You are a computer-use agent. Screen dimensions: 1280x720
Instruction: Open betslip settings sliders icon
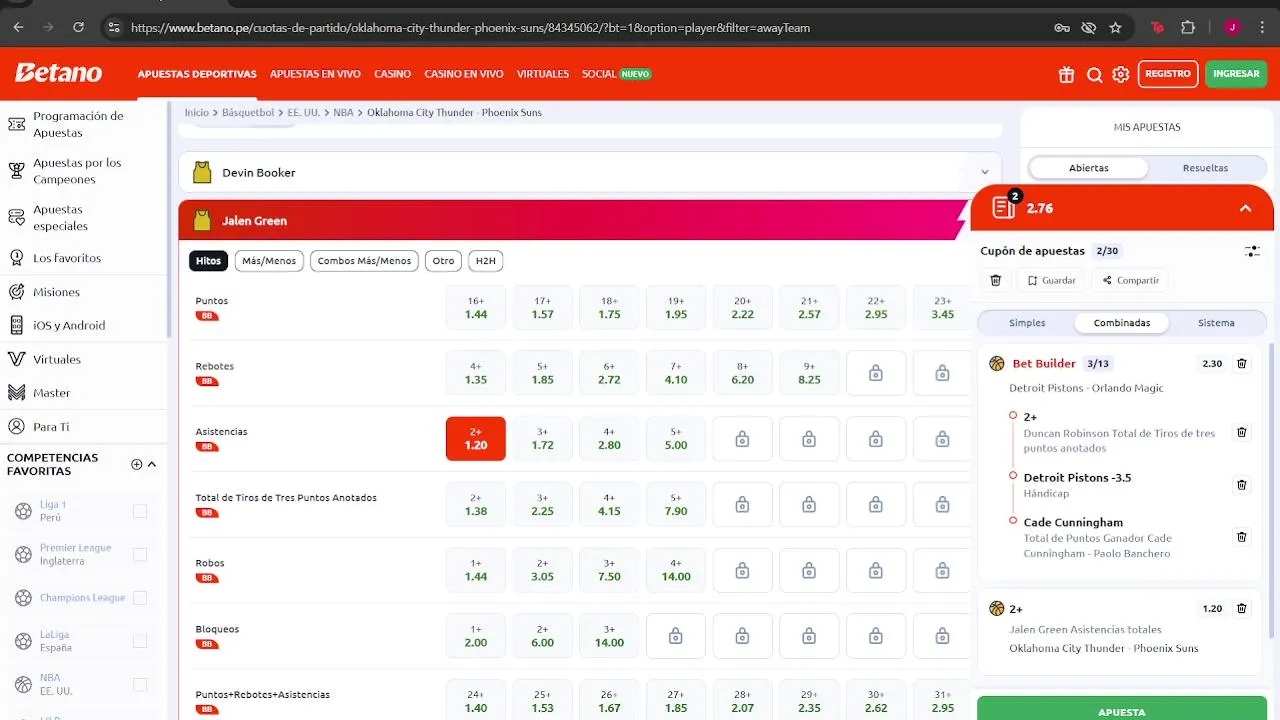coord(1252,251)
